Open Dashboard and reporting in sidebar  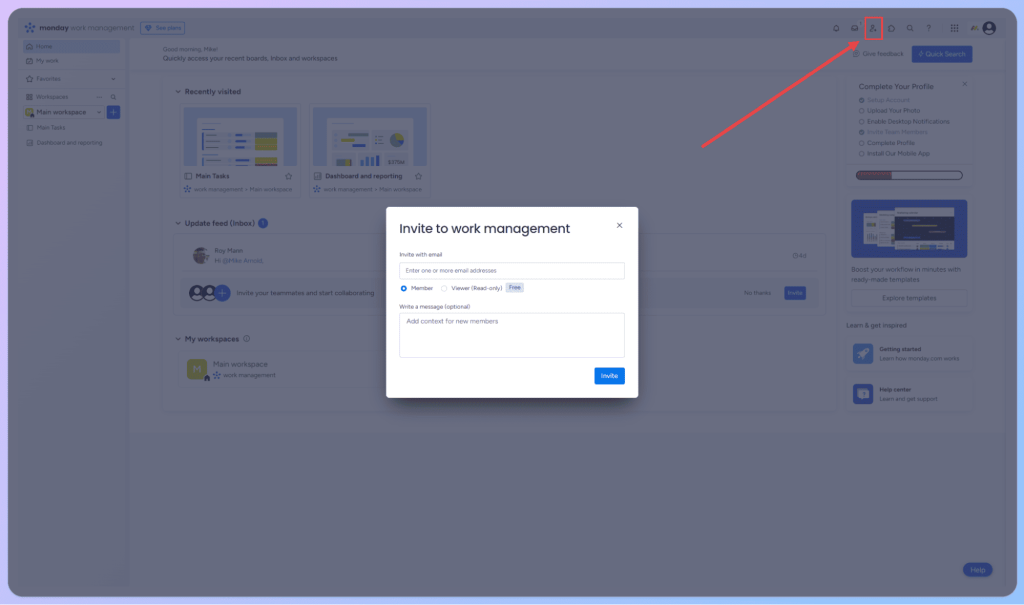[x=71, y=143]
